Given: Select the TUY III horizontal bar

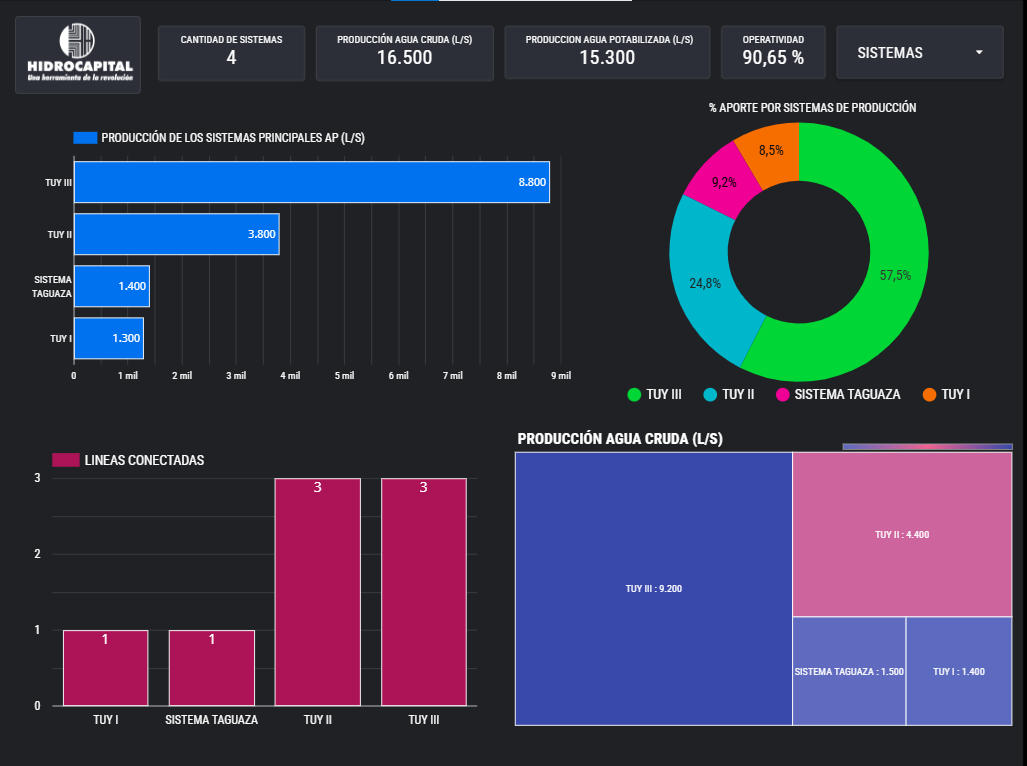Looking at the screenshot, I should pos(311,182).
